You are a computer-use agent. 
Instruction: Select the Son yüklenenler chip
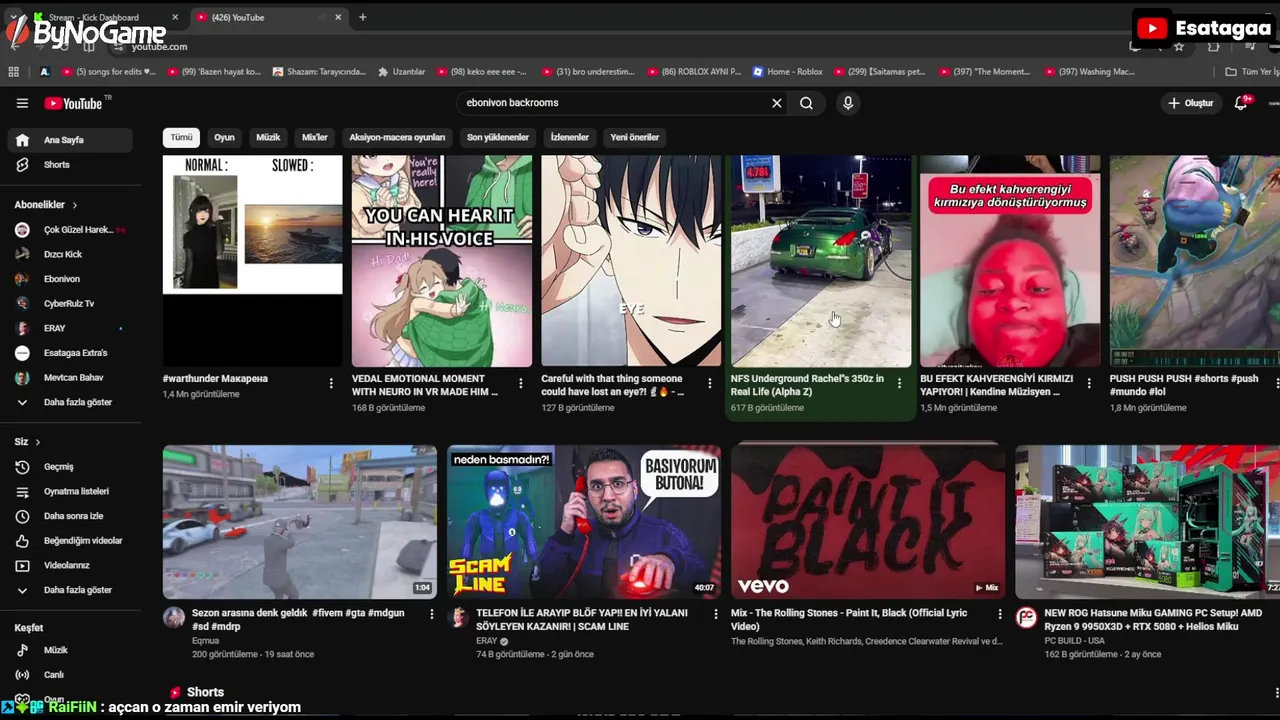point(498,137)
